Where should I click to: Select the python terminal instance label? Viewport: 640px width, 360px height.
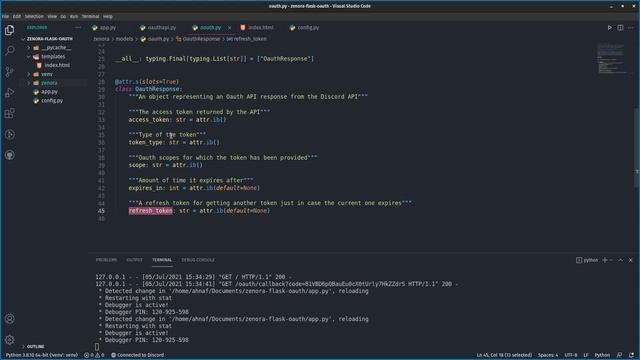[x=587, y=260]
